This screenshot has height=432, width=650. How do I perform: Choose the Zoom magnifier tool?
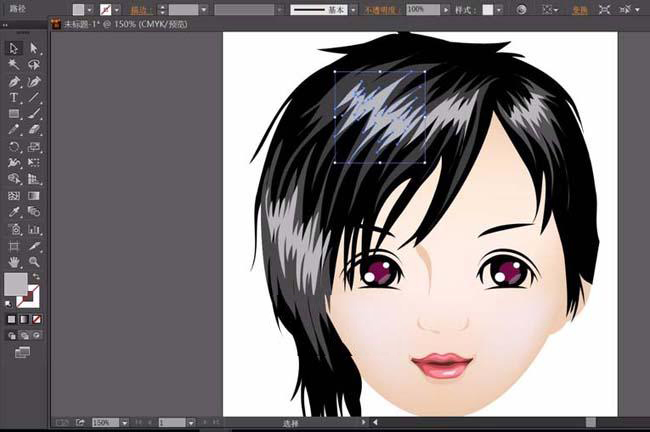pos(33,262)
